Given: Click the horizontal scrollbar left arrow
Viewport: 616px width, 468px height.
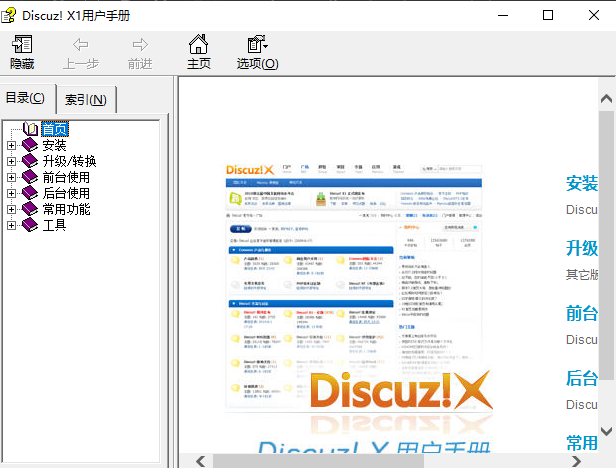Looking at the screenshot, I should (x=202, y=461).
